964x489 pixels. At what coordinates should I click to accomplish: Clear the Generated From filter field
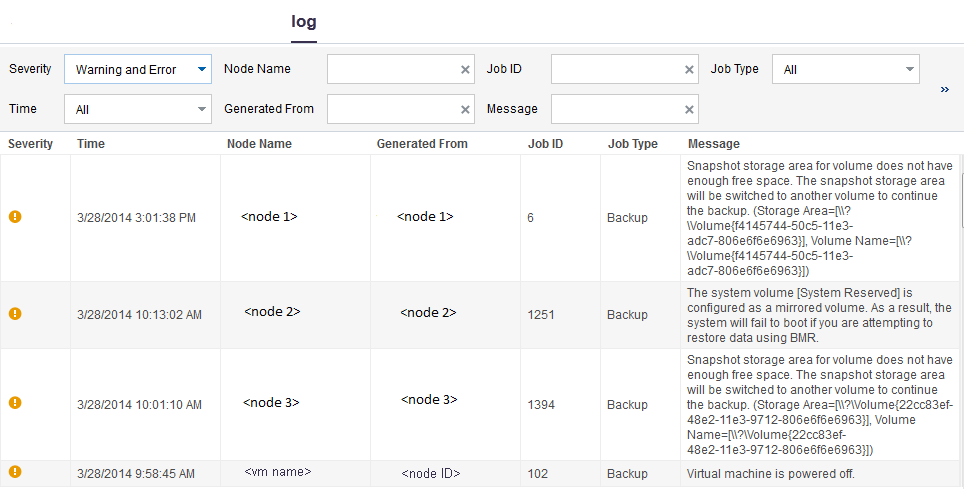(x=465, y=109)
